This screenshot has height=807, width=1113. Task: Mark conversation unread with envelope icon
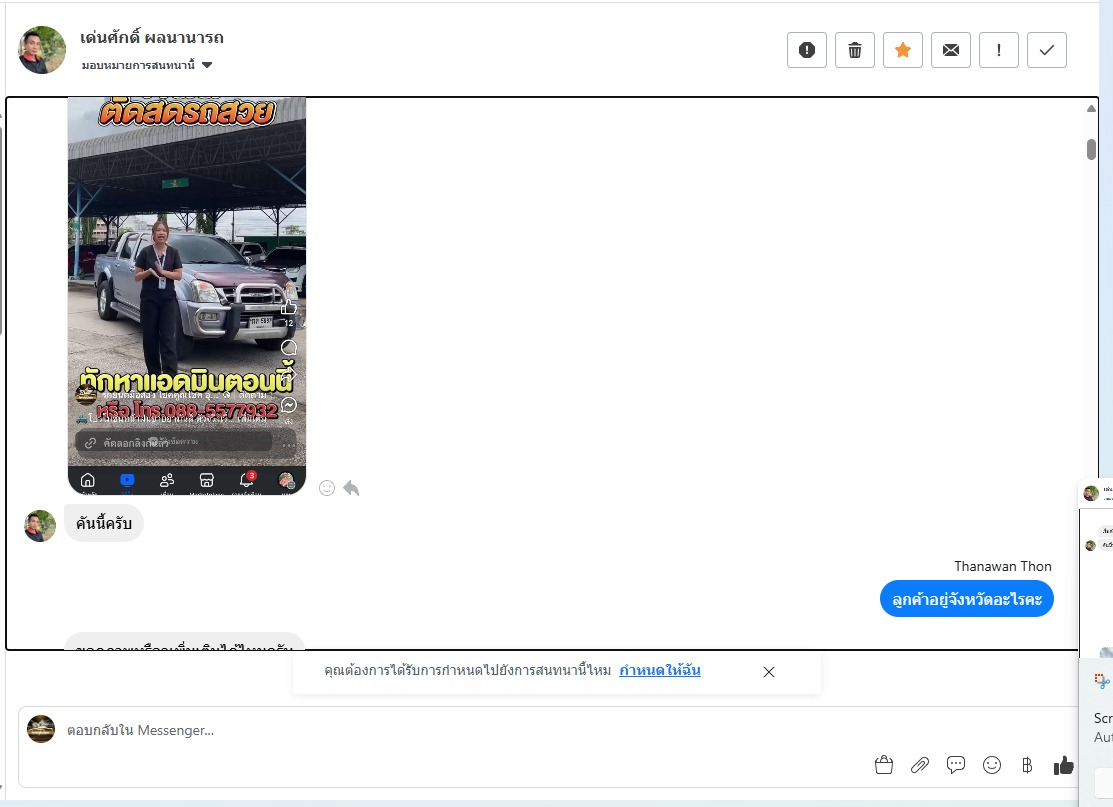point(951,50)
